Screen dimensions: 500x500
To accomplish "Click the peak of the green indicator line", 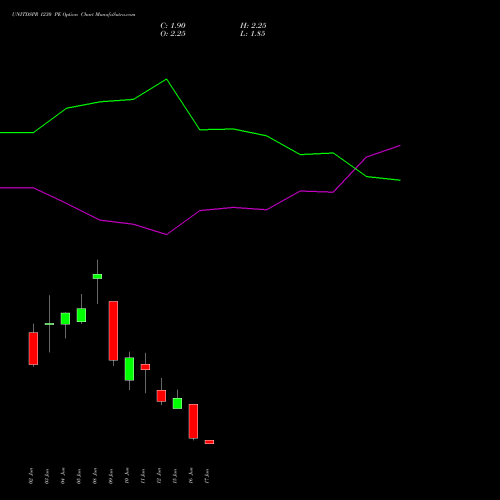I will [166, 79].
